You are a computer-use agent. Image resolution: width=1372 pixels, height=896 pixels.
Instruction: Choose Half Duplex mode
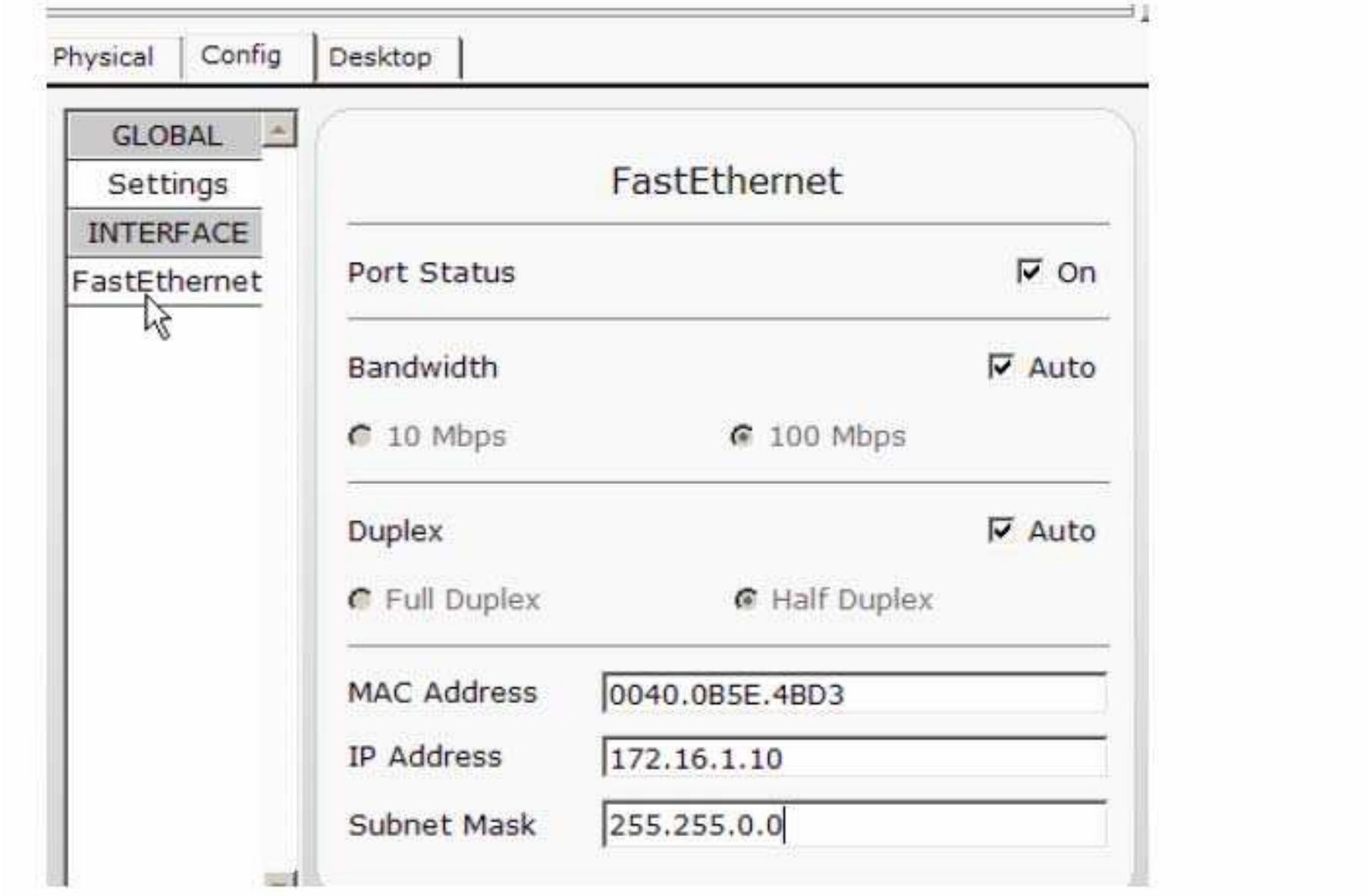tap(747, 599)
